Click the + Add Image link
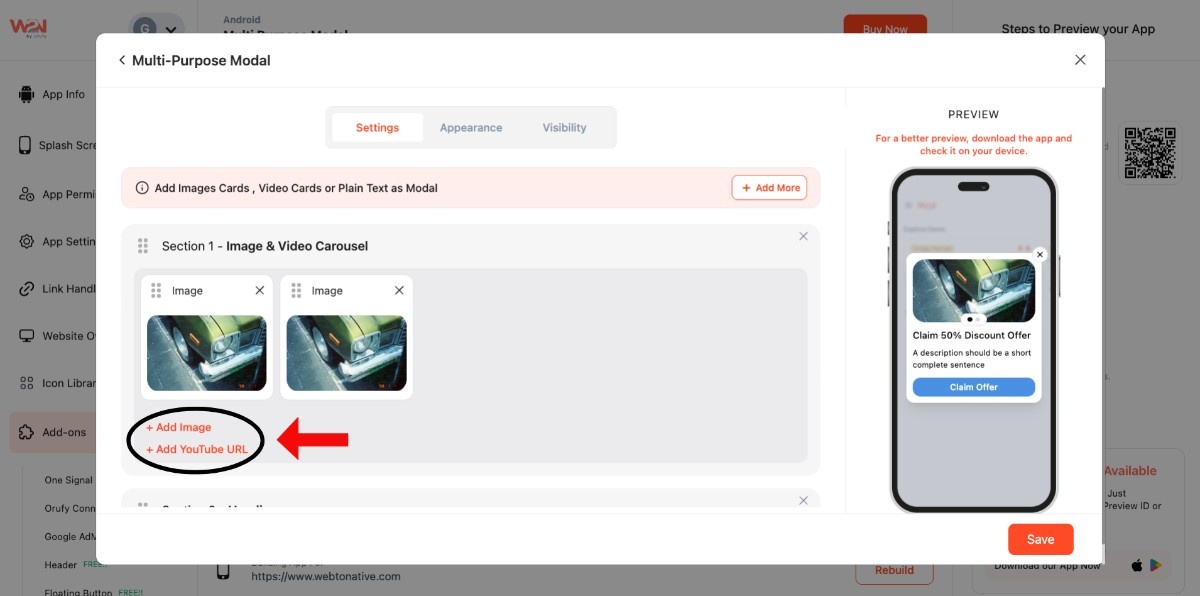The height and width of the screenshot is (596, 1200). coord(179,427)
